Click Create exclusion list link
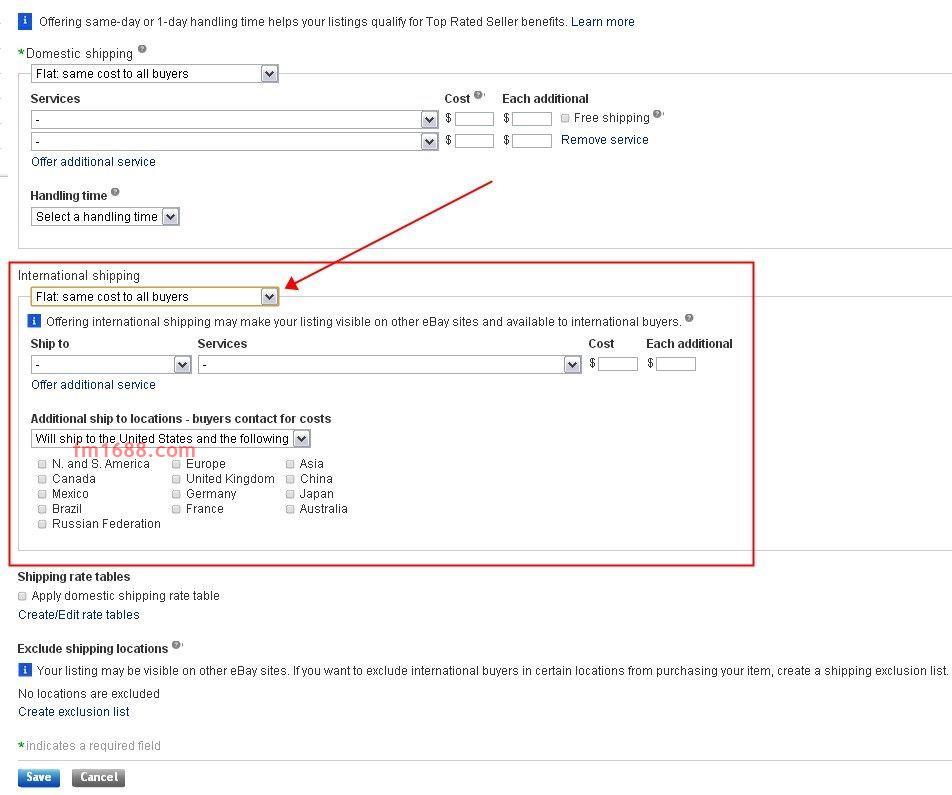The height and width of the screenshot is (795, 952). [73, 711]
